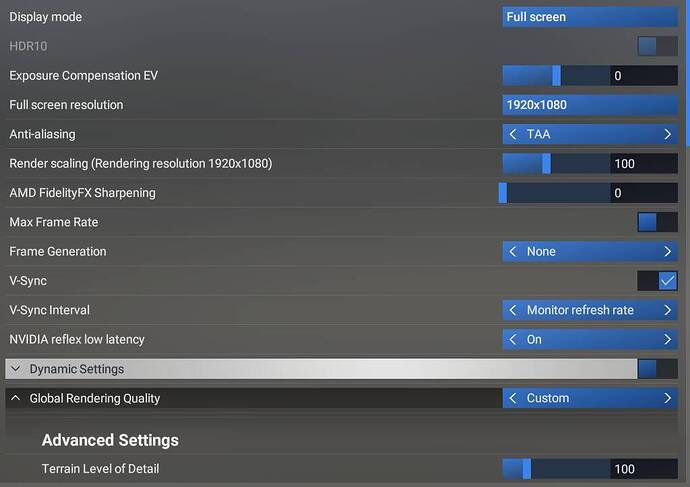Open the Display mode Full screen dropdown
Image resolution: width=690 pixels, height=487 pixels.
[589, 17]
